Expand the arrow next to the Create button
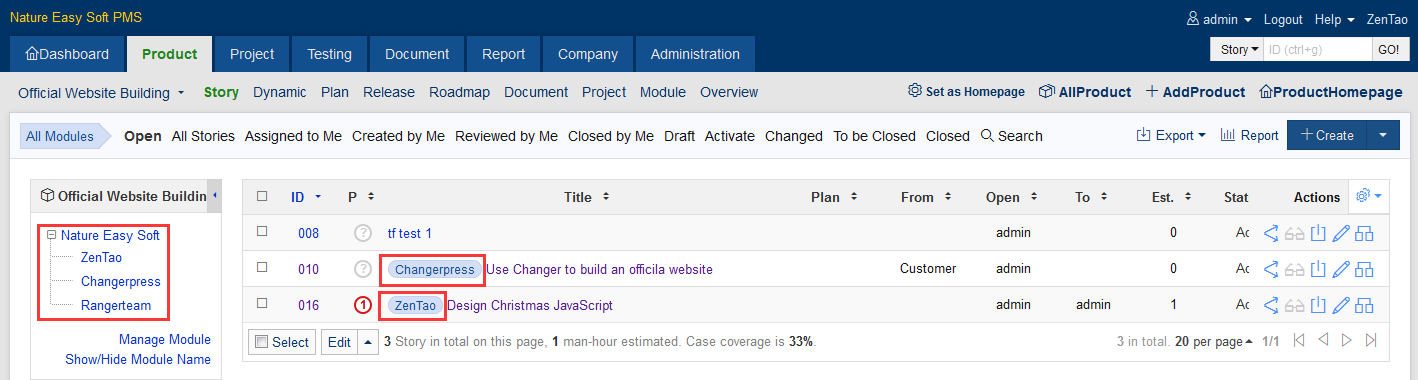1418x380 pixels. [x=1383, y=135]
